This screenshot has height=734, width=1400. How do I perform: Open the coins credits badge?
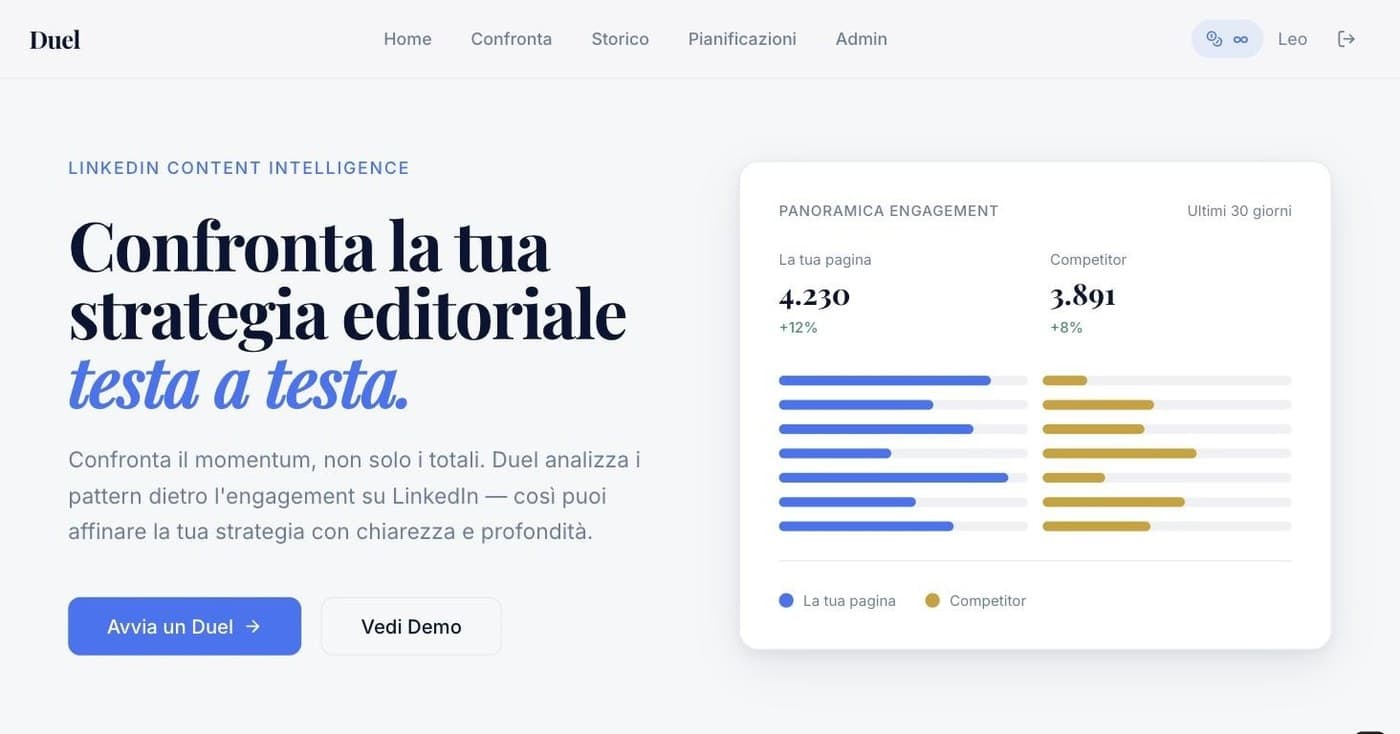(1227, 39)
